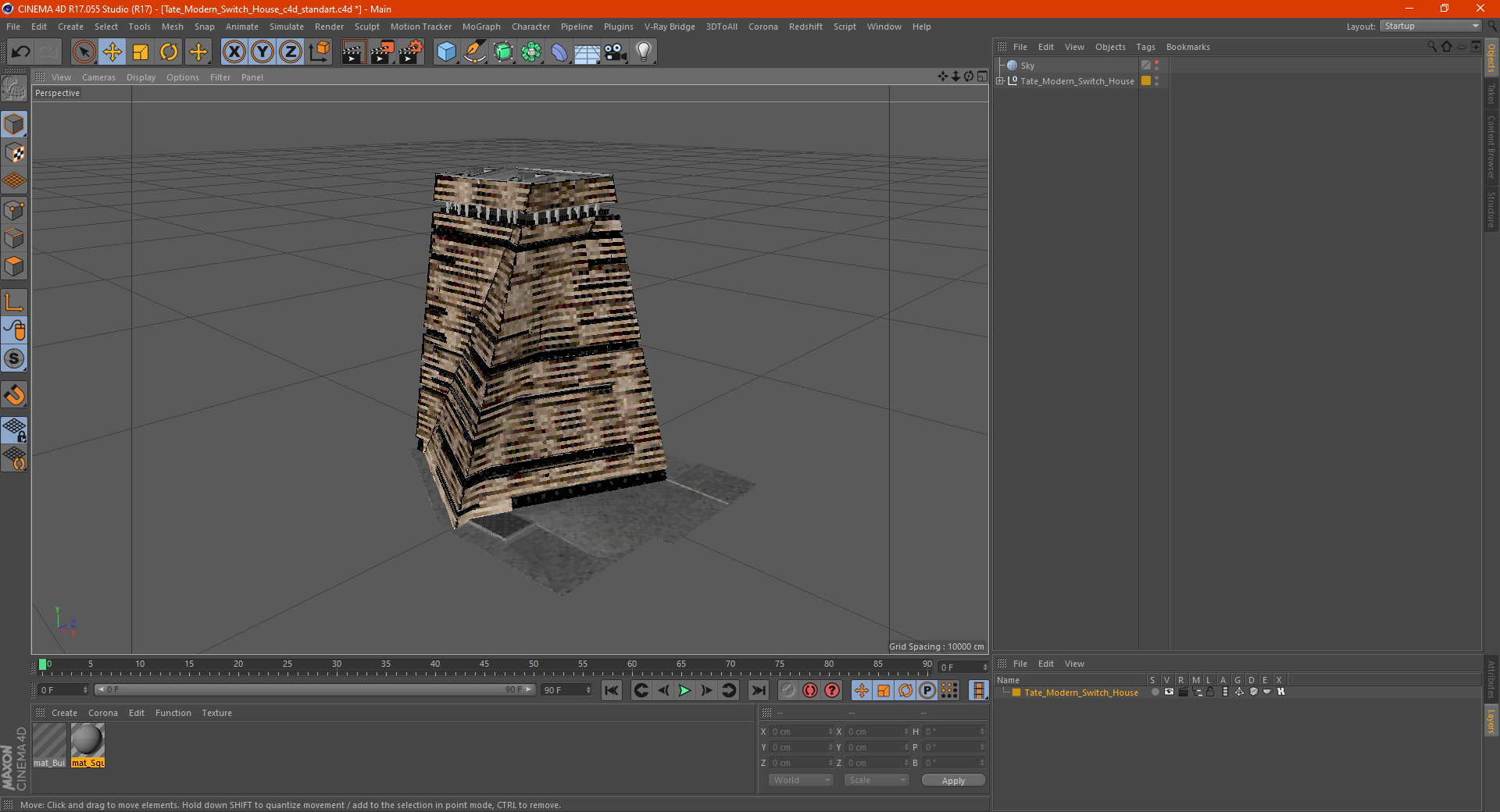Add a subdivision surface generator

coord(503,52)
